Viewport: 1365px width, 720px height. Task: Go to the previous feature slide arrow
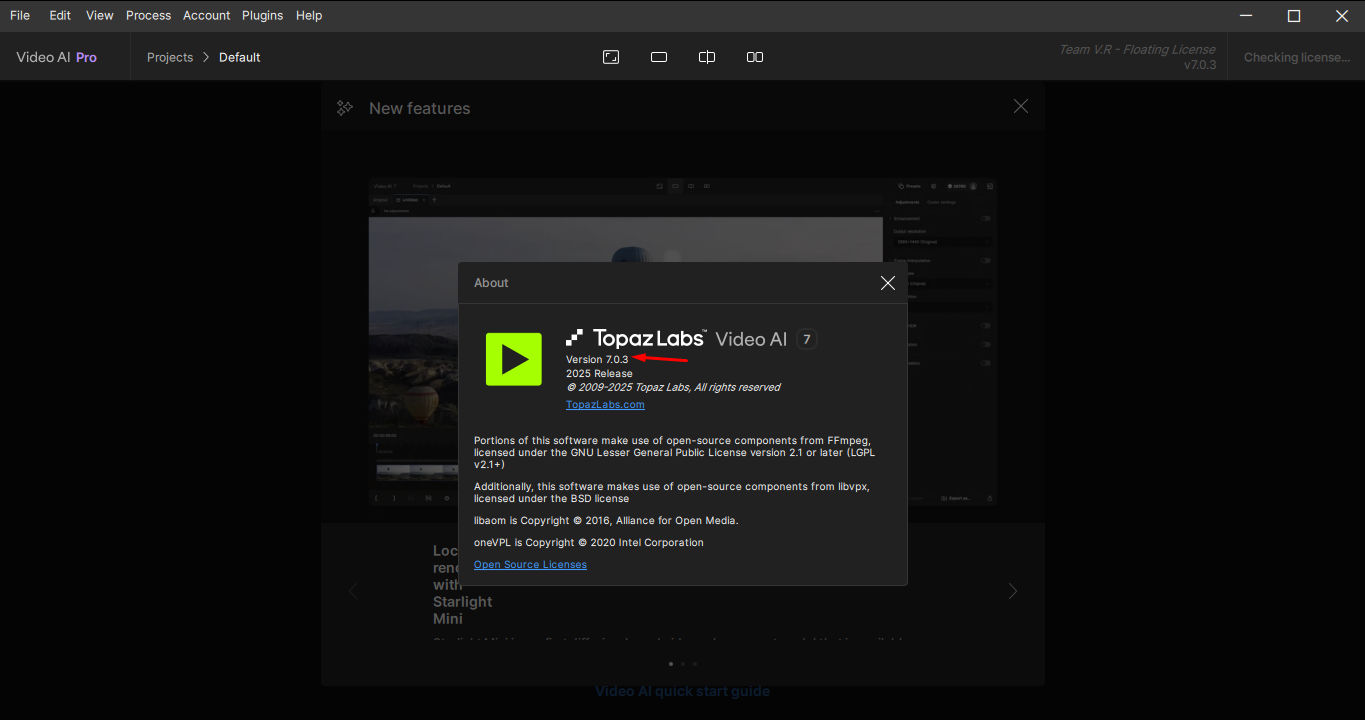click(x=353, y=591)
